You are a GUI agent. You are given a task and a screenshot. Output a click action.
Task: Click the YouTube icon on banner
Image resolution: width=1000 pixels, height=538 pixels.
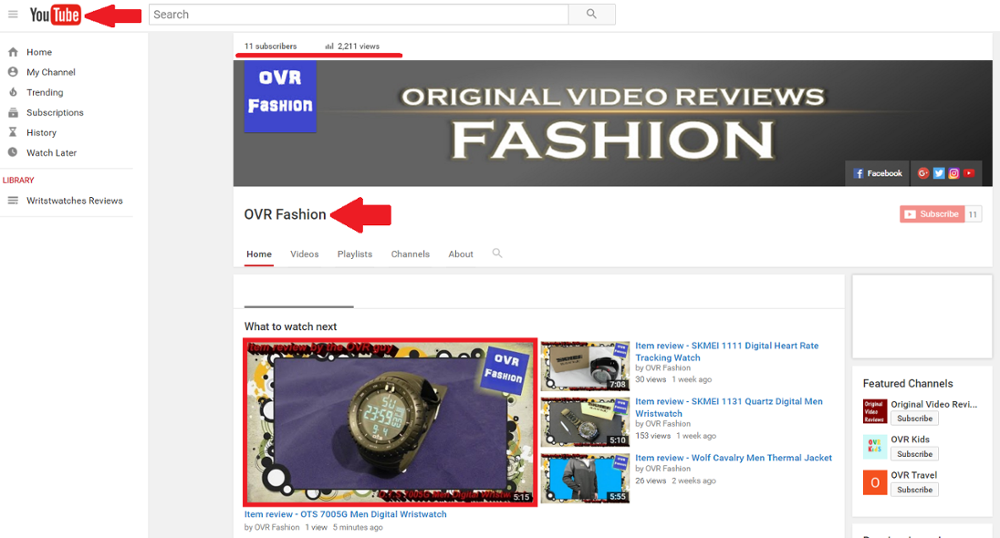pos(969,173)
